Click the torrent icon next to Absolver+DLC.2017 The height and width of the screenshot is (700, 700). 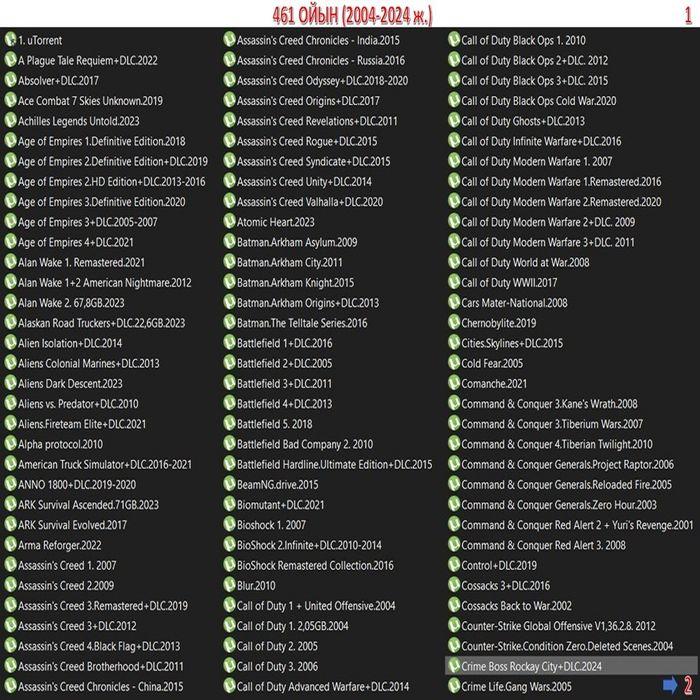pos(10,80)
